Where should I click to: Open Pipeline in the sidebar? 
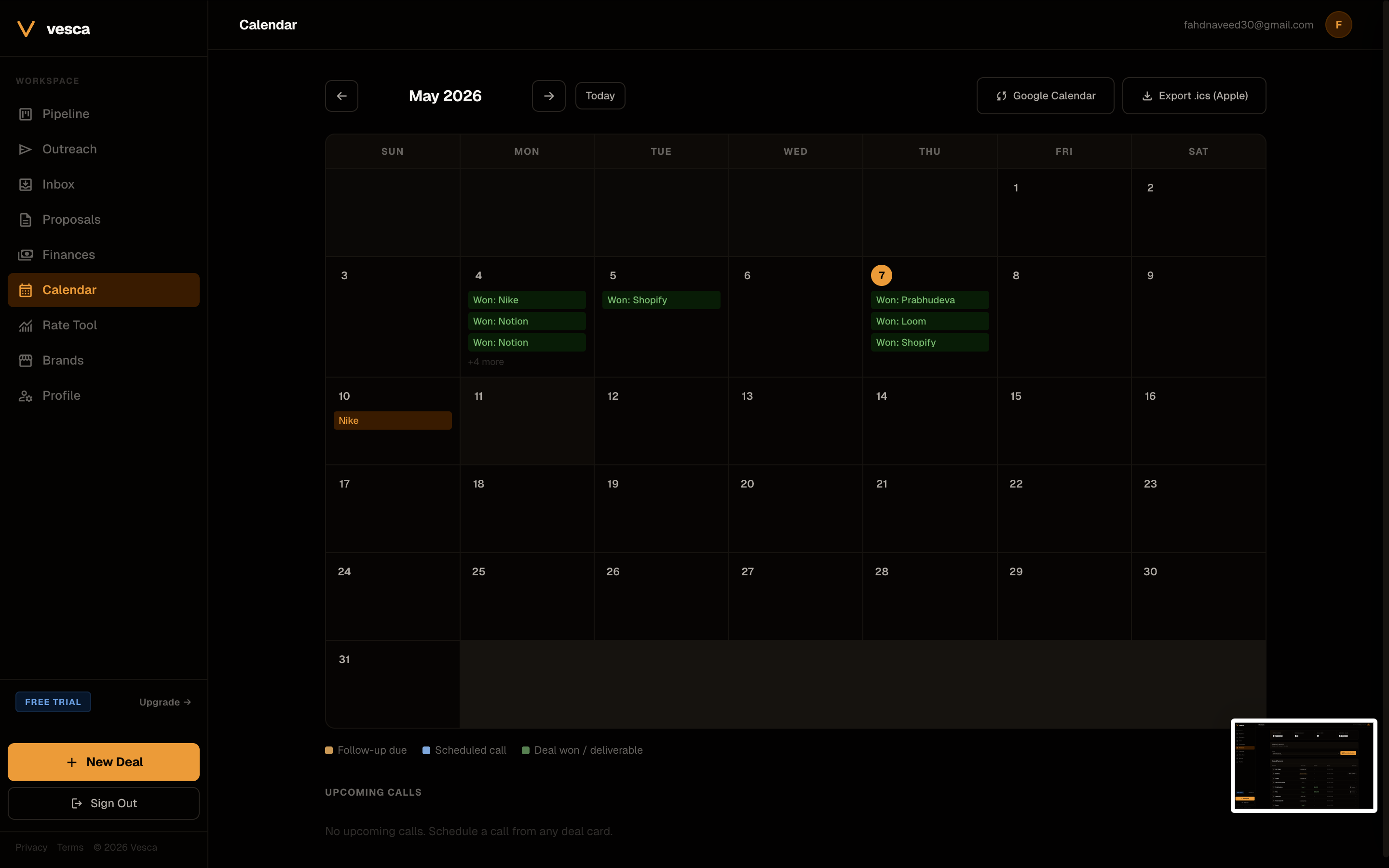tap(103, 114)
